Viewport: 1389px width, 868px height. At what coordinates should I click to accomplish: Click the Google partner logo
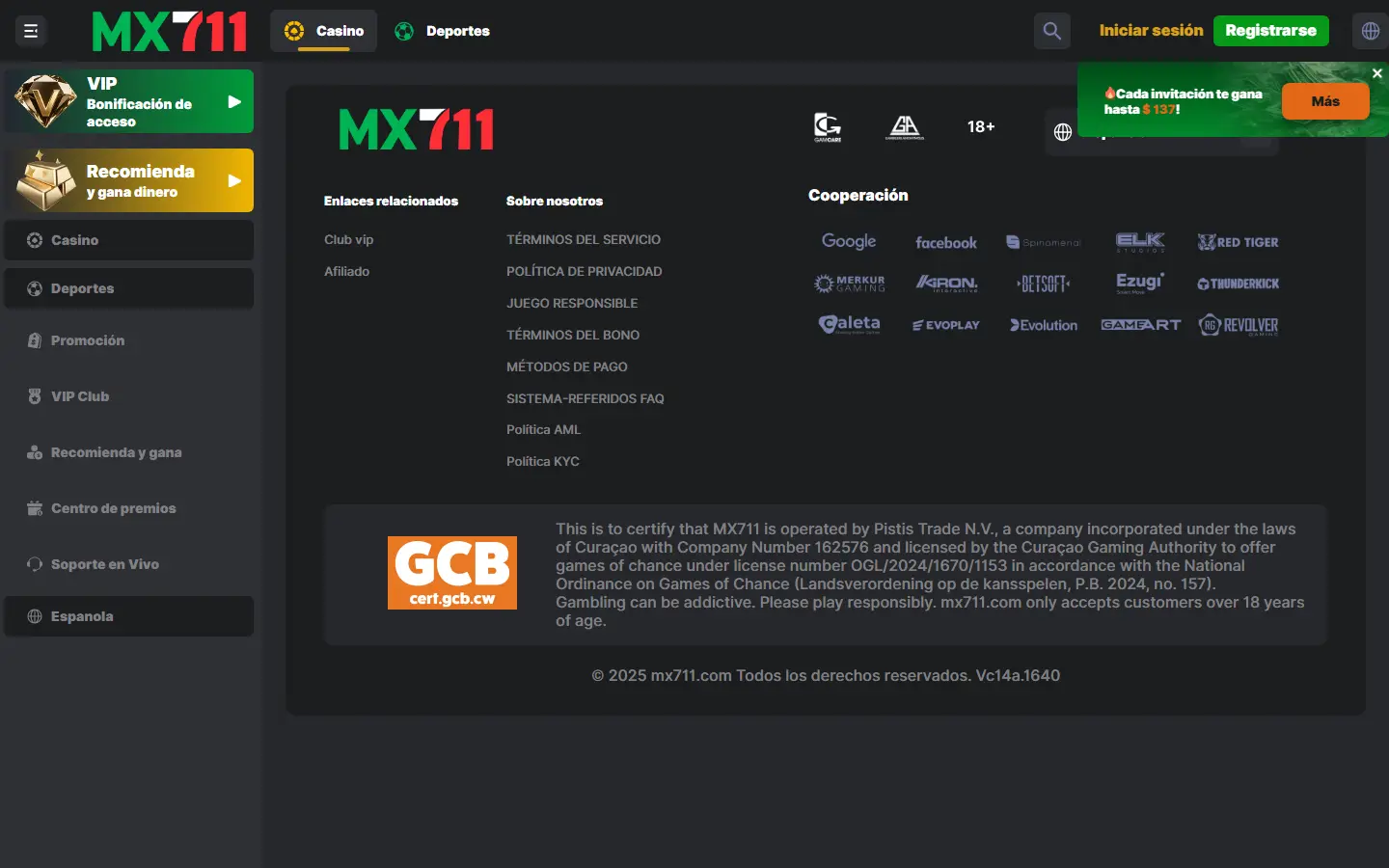849,242
